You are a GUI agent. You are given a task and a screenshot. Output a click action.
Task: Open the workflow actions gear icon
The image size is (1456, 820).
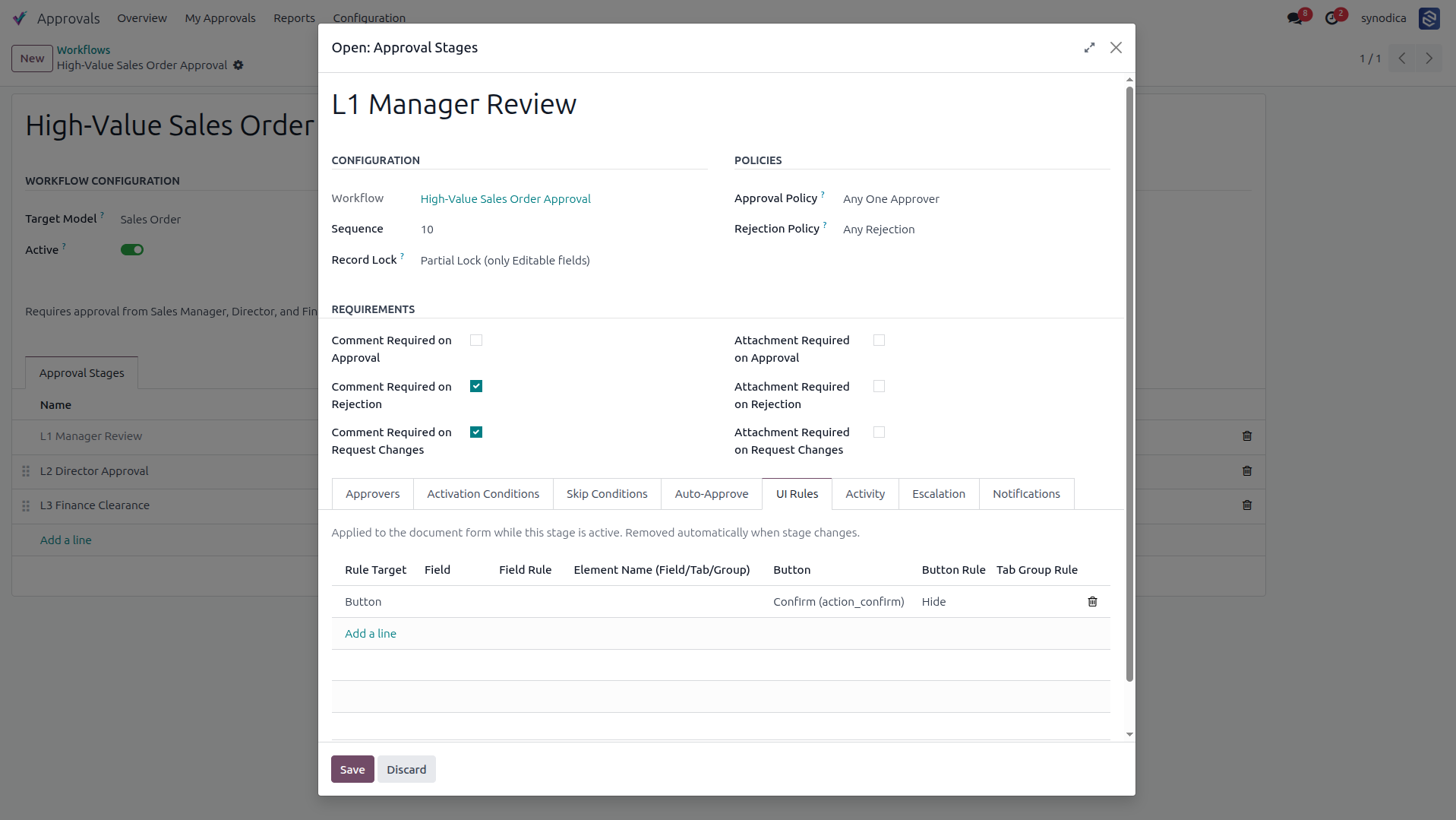tap(238, 65)
